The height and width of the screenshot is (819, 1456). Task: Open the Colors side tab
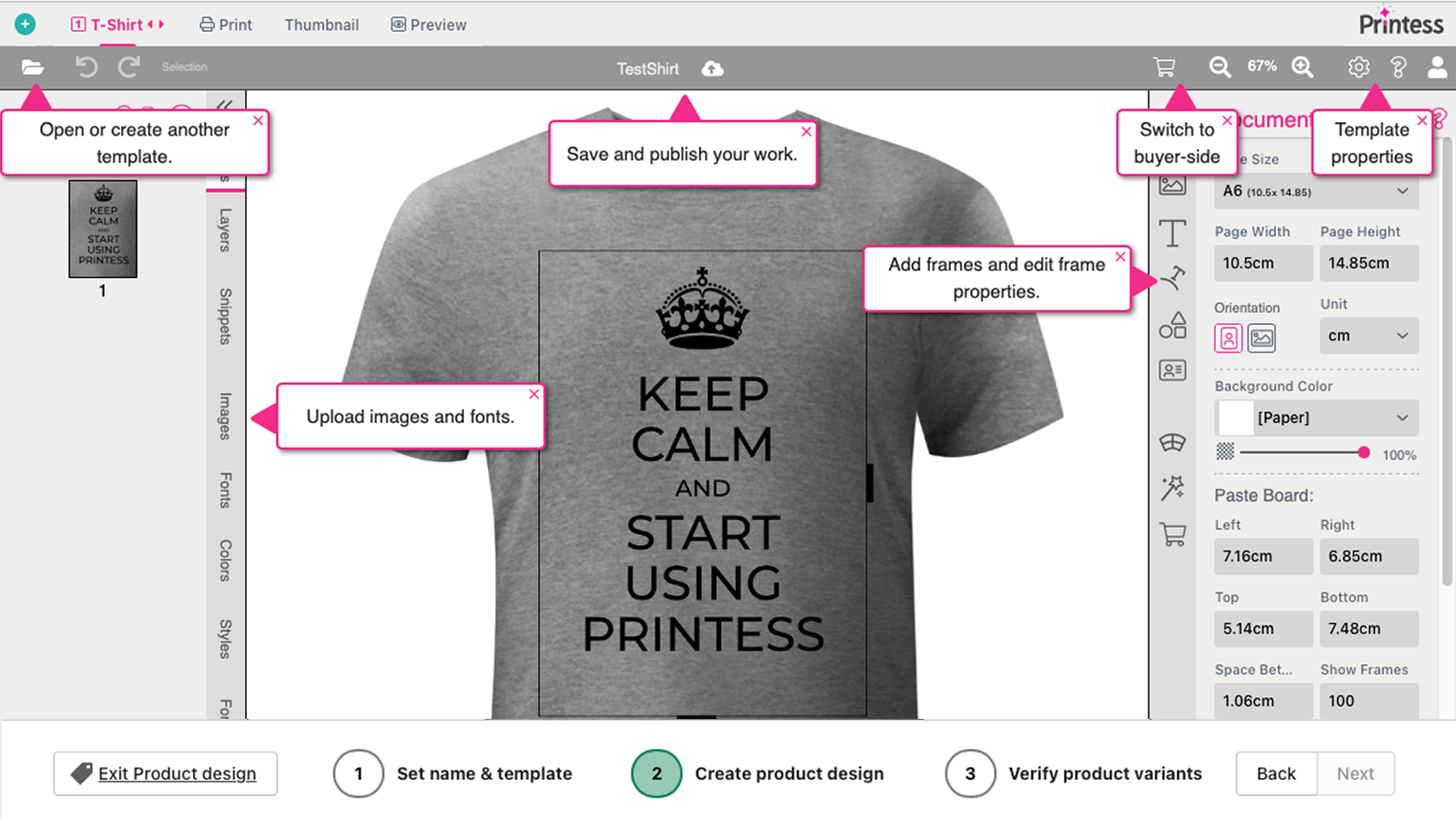coord(225,560)
